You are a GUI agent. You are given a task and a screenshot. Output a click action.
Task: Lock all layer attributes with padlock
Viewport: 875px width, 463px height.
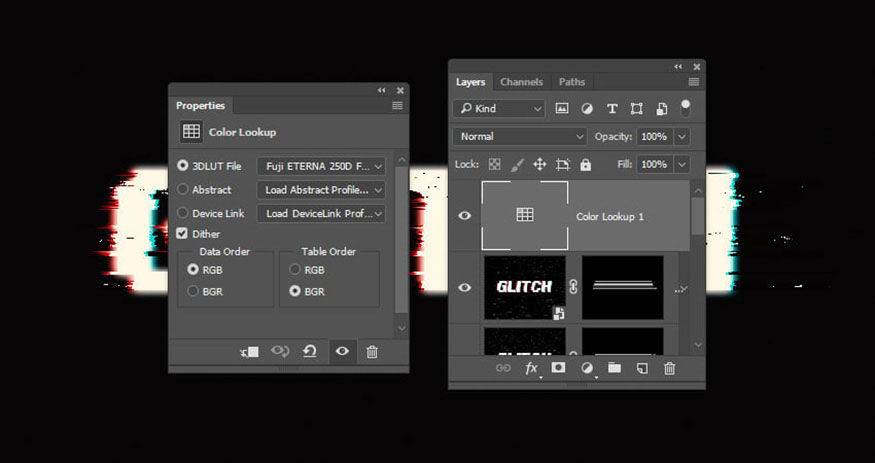point(585,165)
